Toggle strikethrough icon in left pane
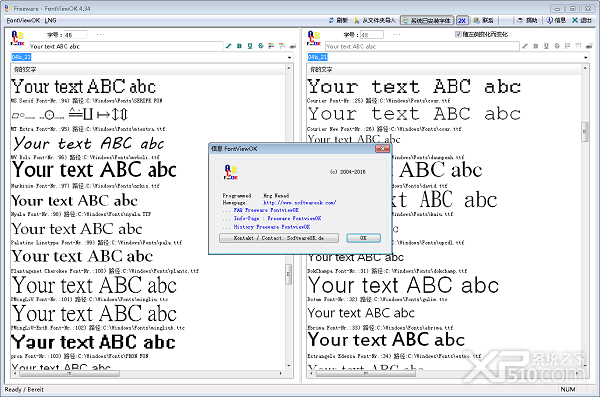This screenshot has width=600, height=397. 261,46
